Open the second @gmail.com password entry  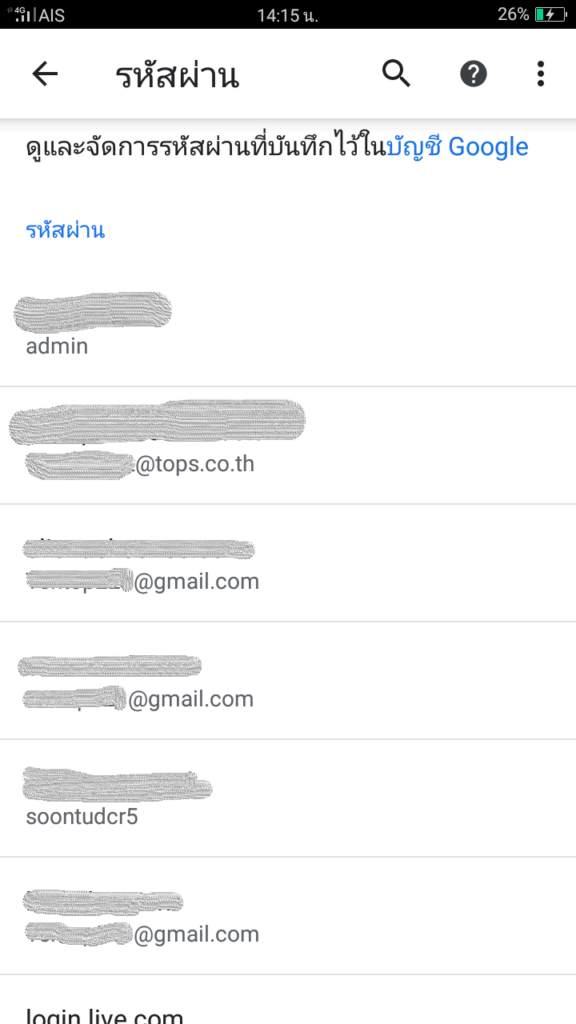(x=288, y=680)
